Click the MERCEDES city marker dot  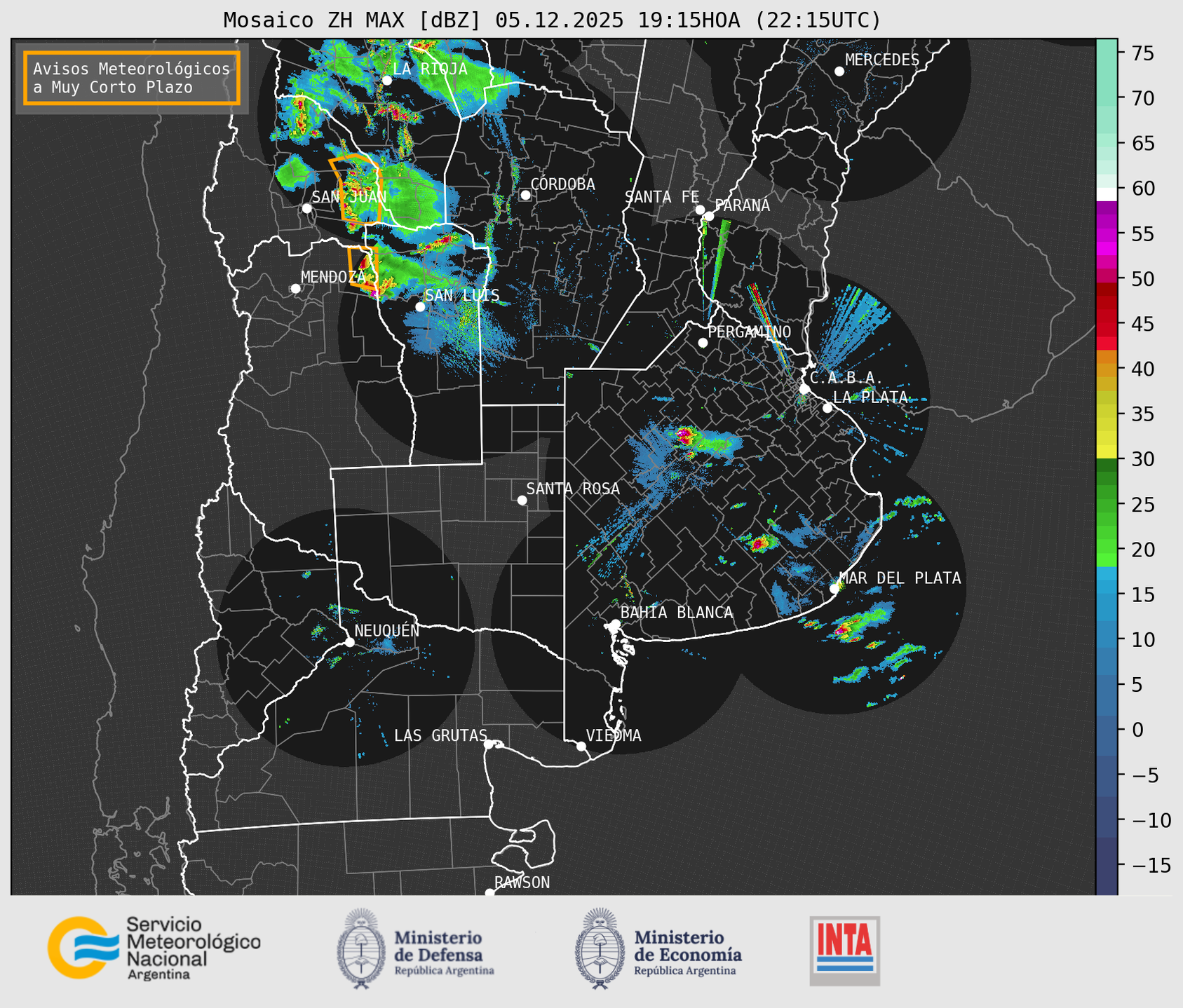point(839,71)
